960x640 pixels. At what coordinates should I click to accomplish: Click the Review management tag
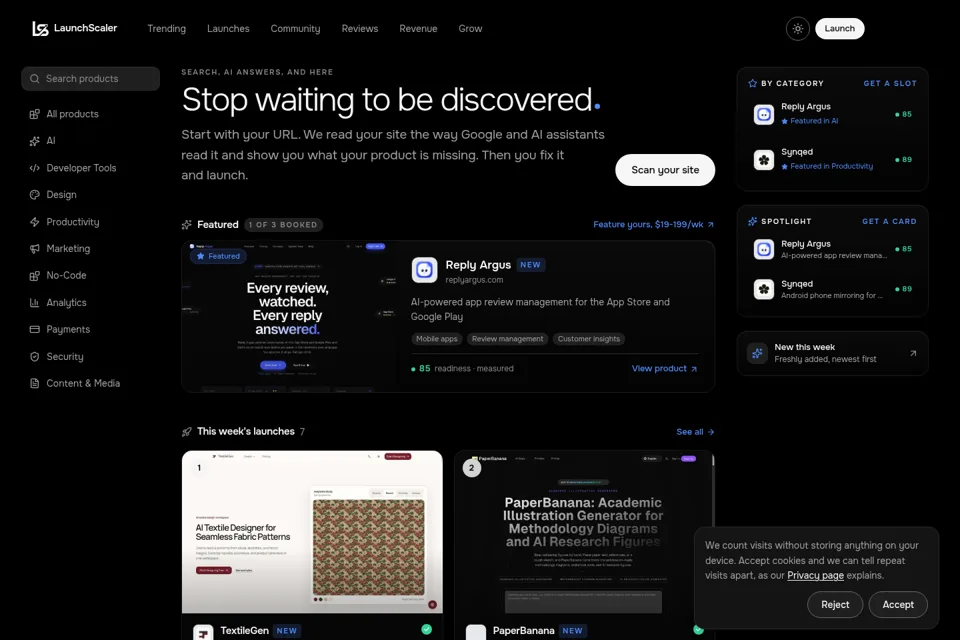[508, 339]
